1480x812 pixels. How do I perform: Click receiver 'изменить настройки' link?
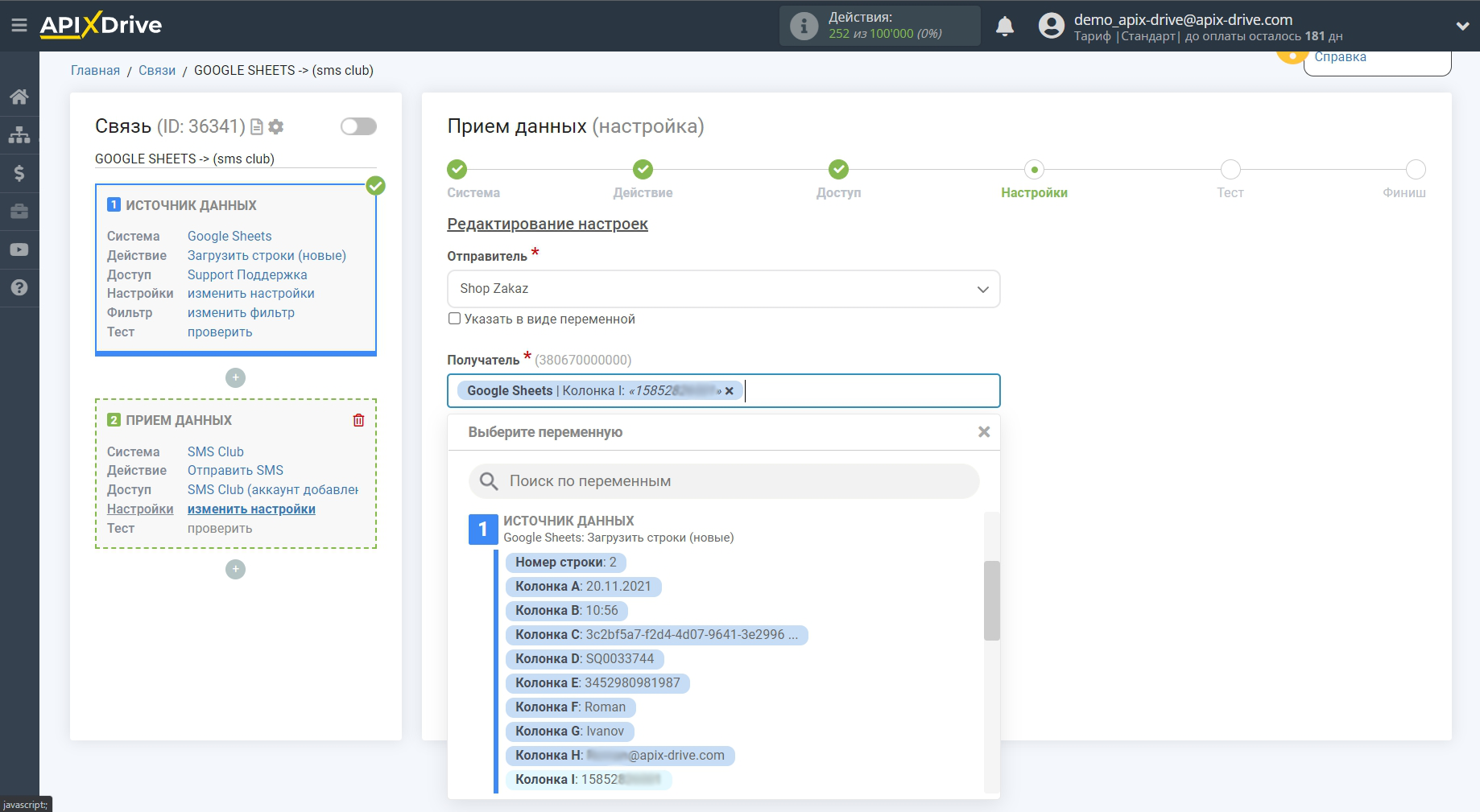point(251,509)
